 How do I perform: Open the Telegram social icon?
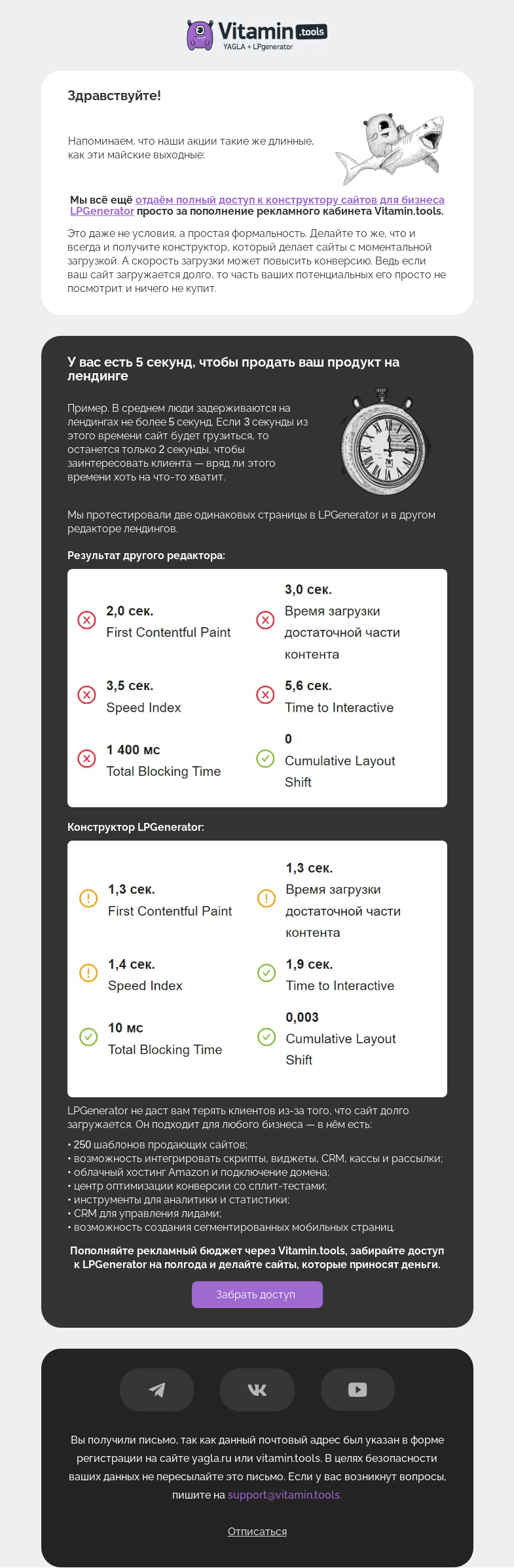pyautogui.click(x=156, y=1389)
